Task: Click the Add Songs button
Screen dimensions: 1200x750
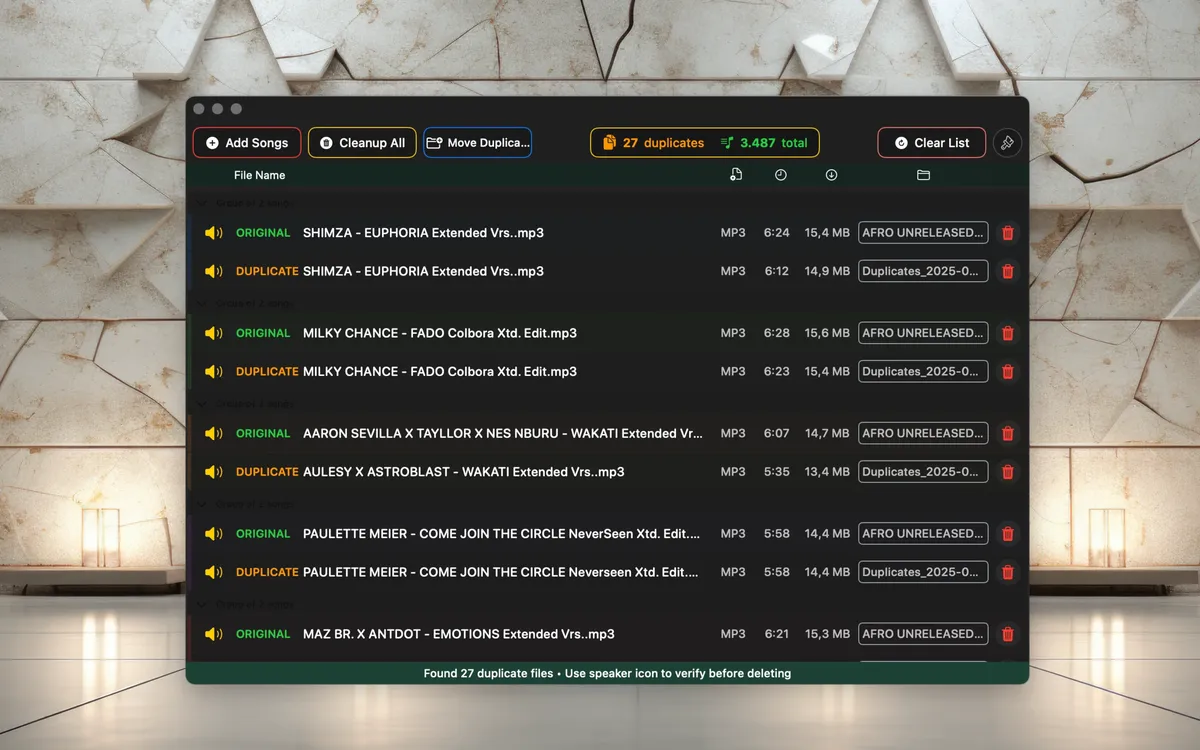Action: click(247, 143)
